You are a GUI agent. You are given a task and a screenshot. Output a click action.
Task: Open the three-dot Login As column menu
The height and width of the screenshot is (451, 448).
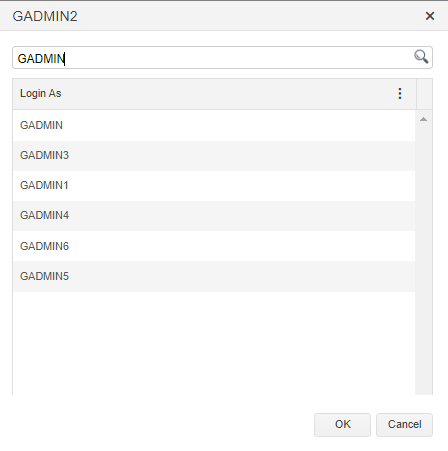coord(400,93)
